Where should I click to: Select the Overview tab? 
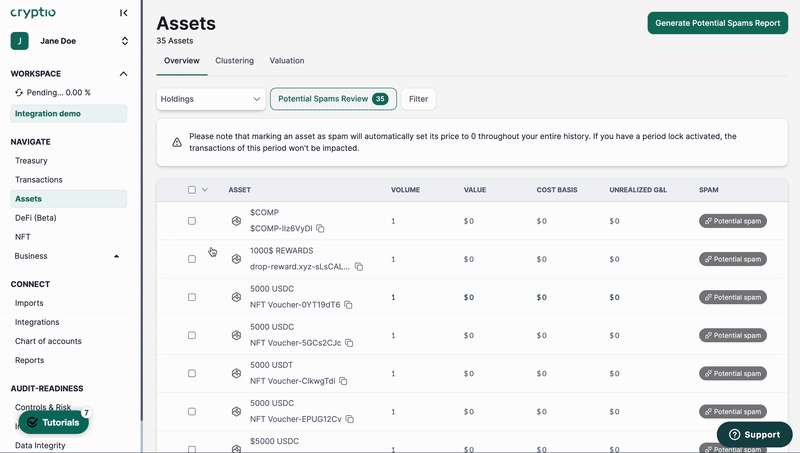[182, 61]
